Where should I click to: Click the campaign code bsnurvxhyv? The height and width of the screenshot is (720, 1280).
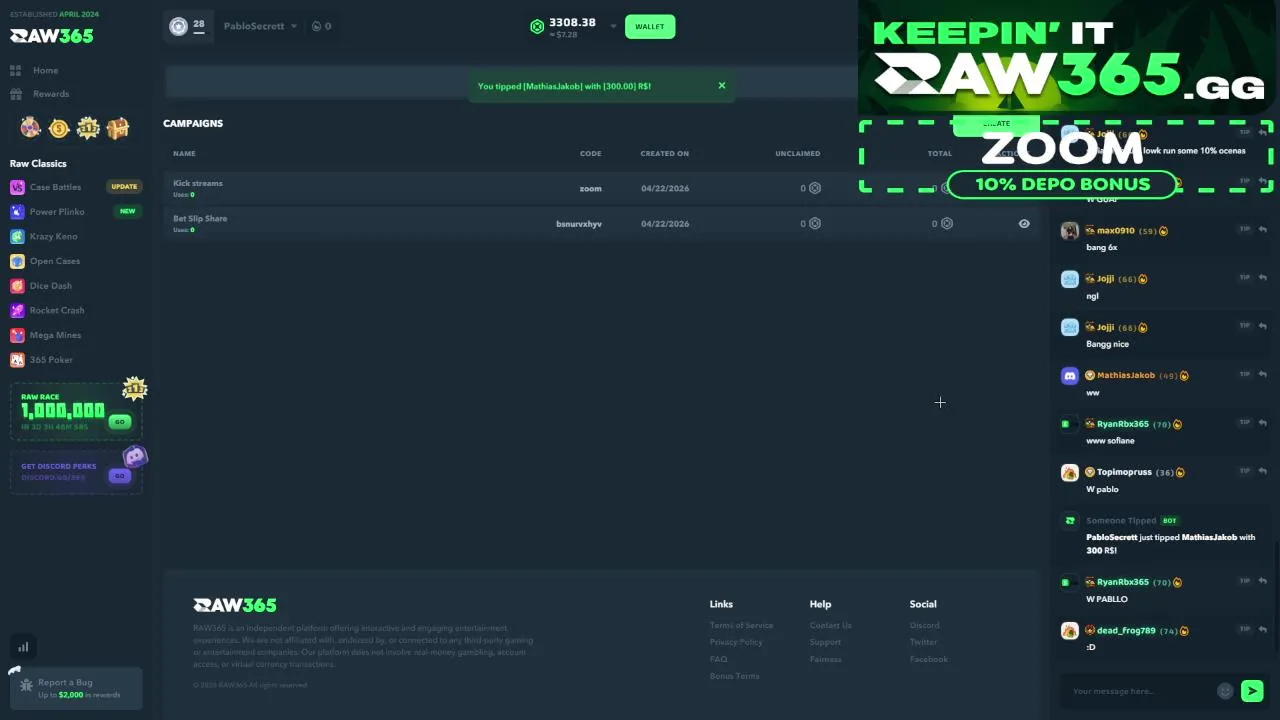pyautogui.click(x=579, y=224)
